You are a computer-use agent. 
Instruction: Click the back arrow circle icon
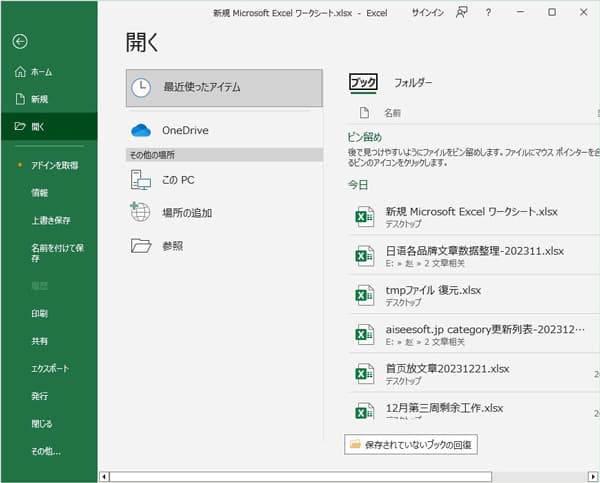point(20,41)
